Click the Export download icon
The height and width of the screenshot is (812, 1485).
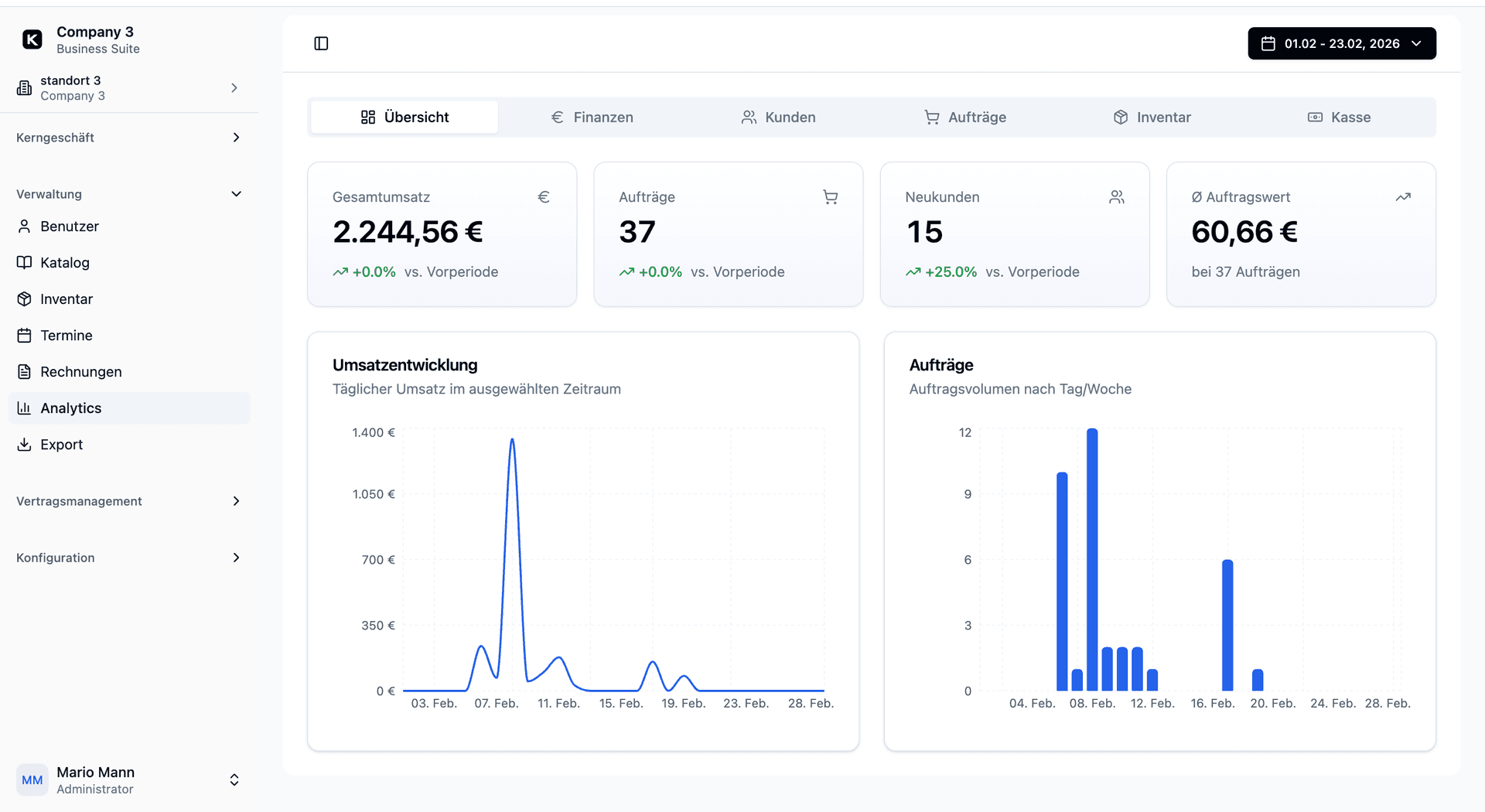pos(24,444)
